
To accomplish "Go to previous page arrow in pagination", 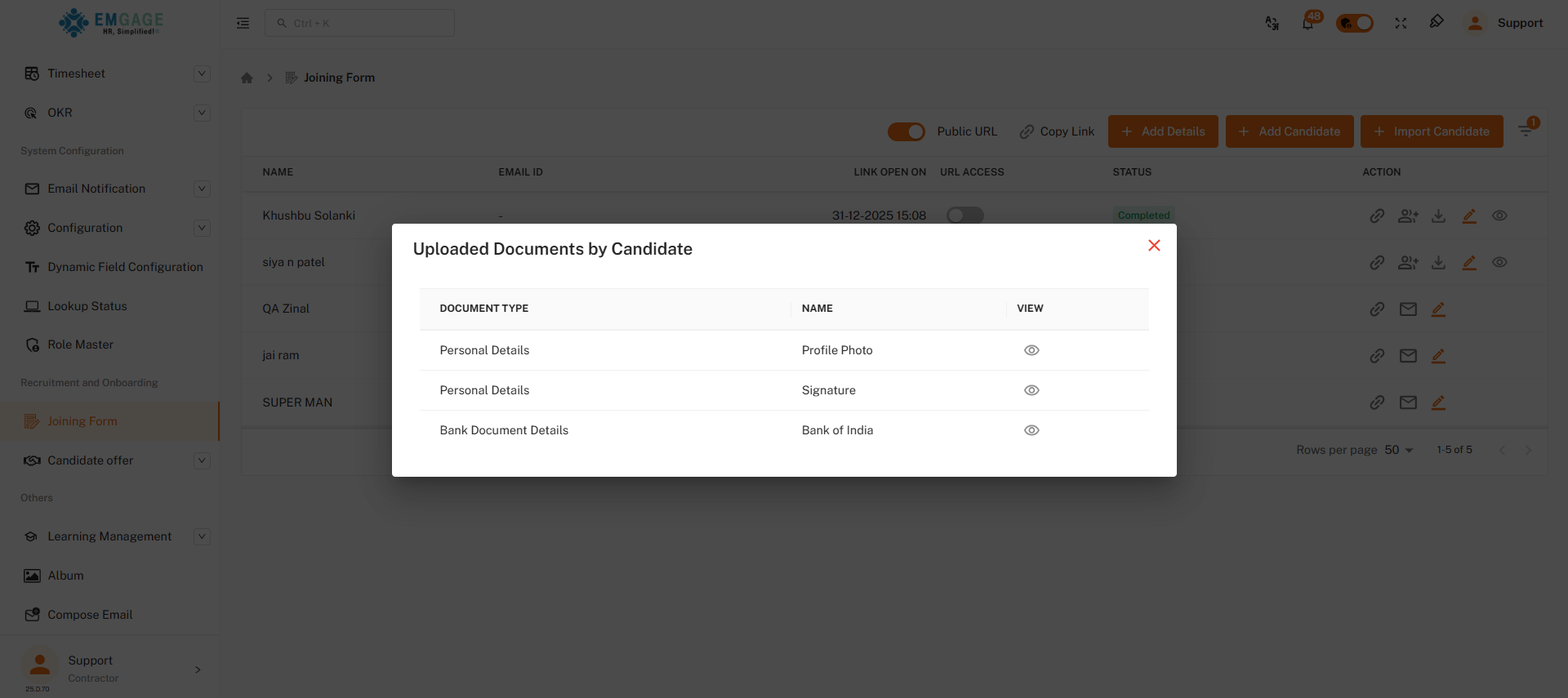I will tap(1502, 450).
